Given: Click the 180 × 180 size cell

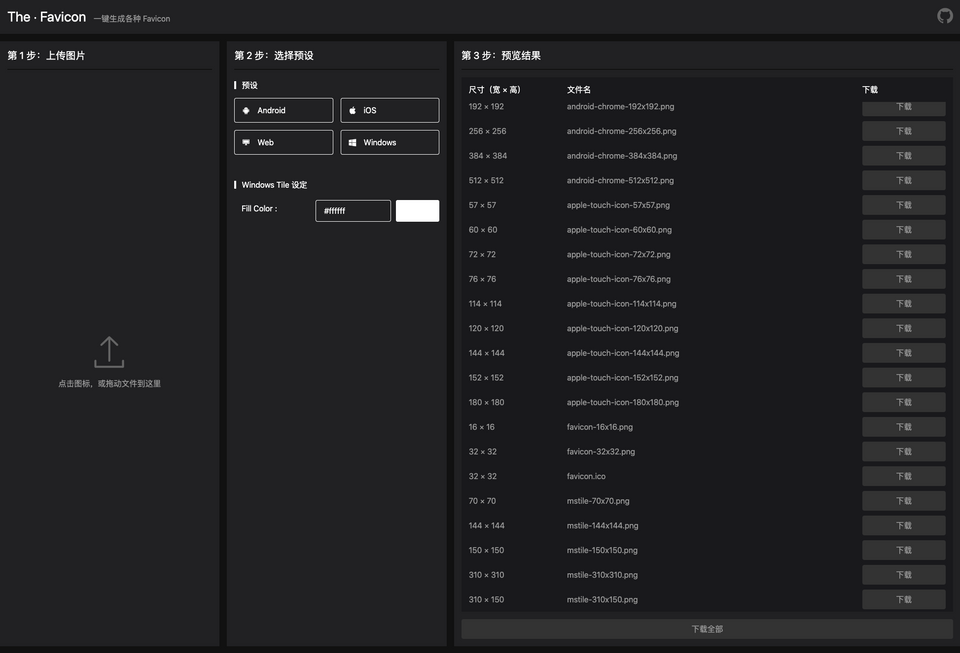Looking at the screenshot, I should click(486, 402).
